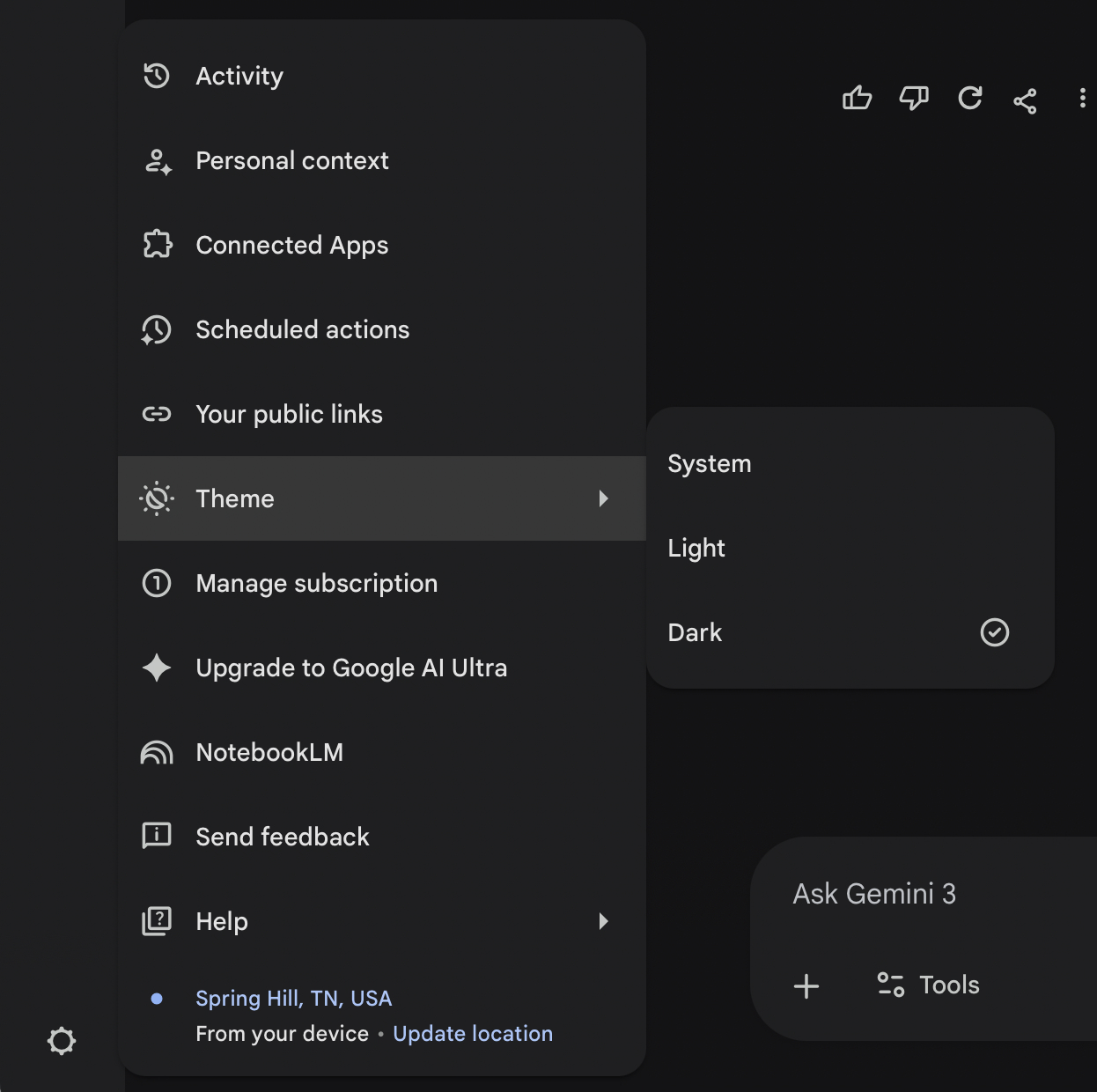Open Personal context settings
The image size is (1097, 1092).
(291, 160)
